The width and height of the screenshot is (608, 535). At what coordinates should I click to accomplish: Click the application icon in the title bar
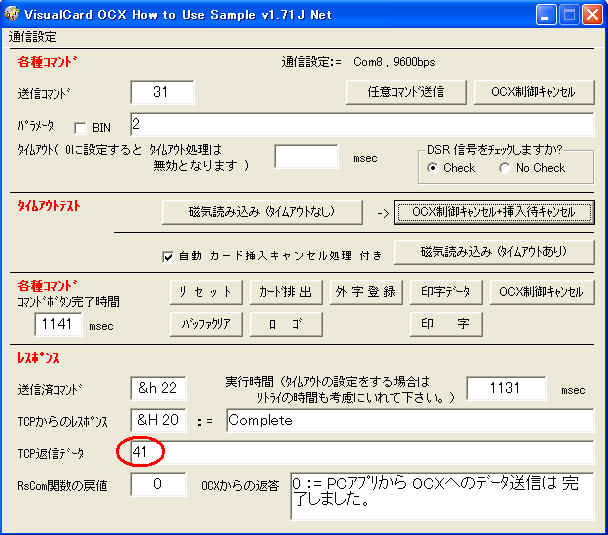pyautogui.click(x=11, y=14)
